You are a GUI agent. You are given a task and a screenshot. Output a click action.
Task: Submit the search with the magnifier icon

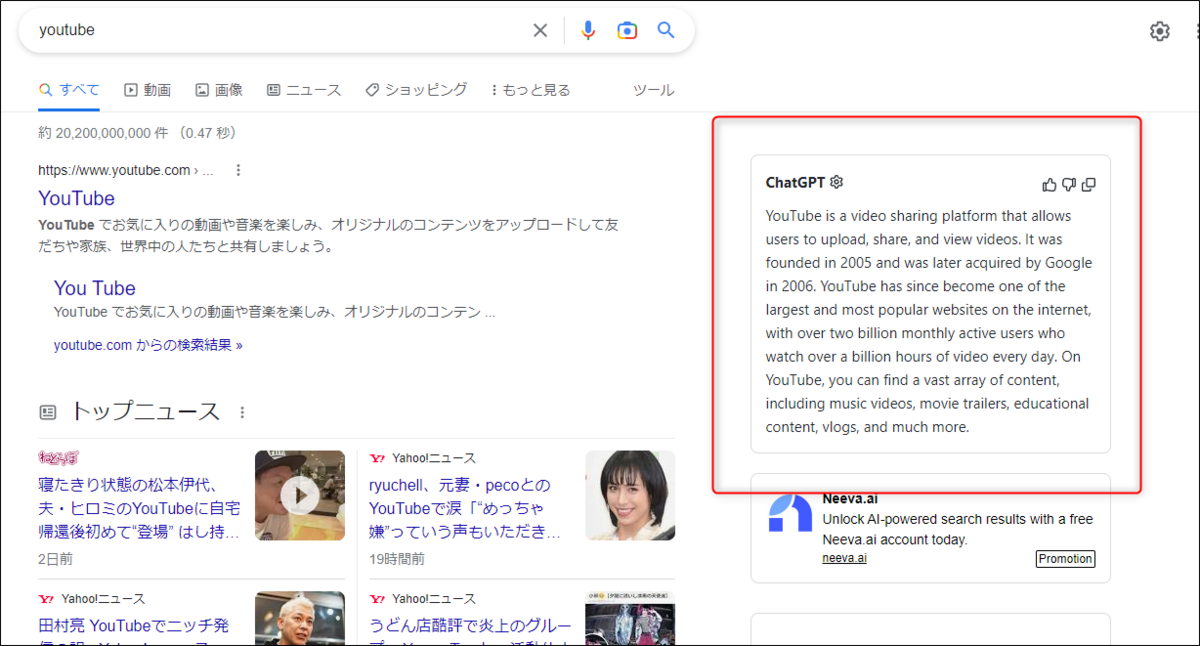click(x=666, y=30)
